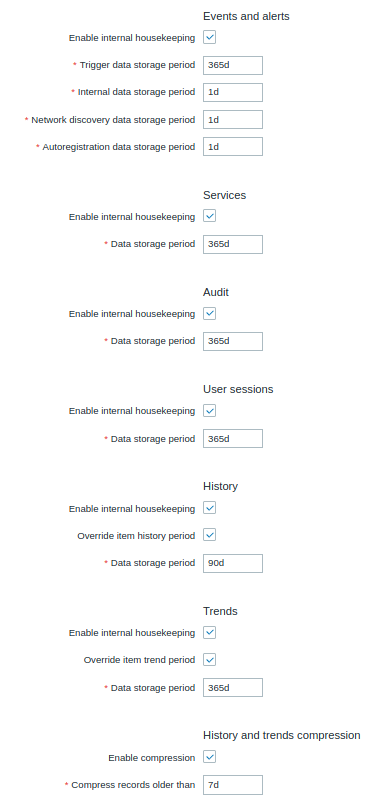This screenshot has height=799, width=383.
Task: Edit History data storage period 90d field
Action: pos(233,563)
